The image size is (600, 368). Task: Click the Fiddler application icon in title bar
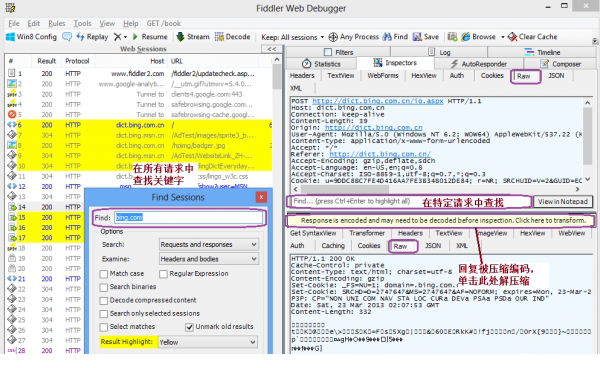pos(10,8)
